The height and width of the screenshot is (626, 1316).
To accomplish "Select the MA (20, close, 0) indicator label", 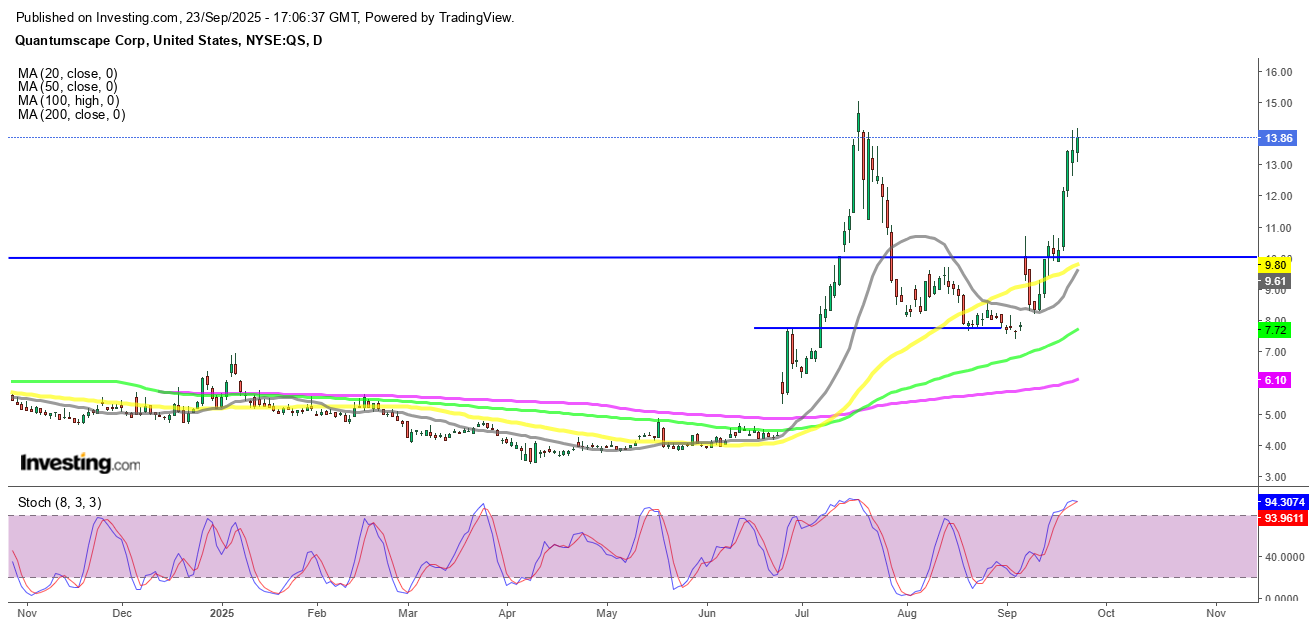I will [x=68, y=73].
